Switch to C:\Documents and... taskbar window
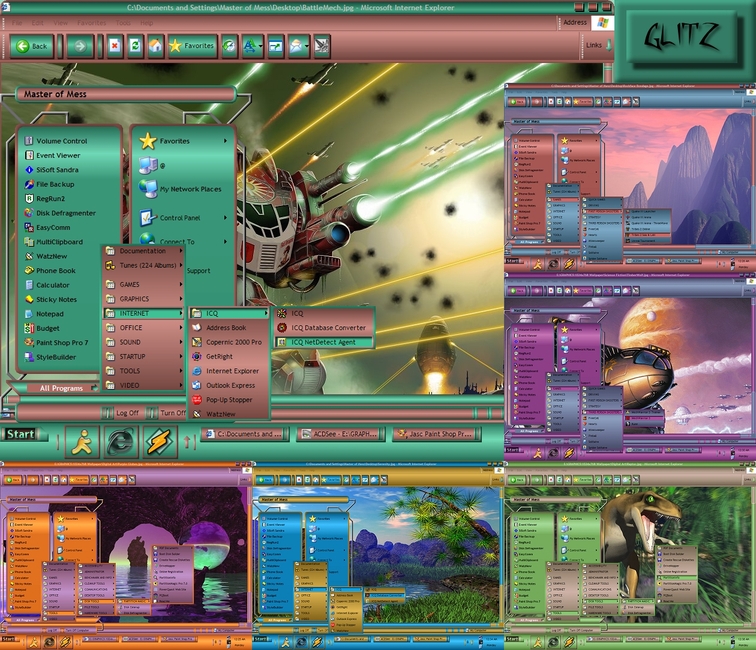 point(245,434)
